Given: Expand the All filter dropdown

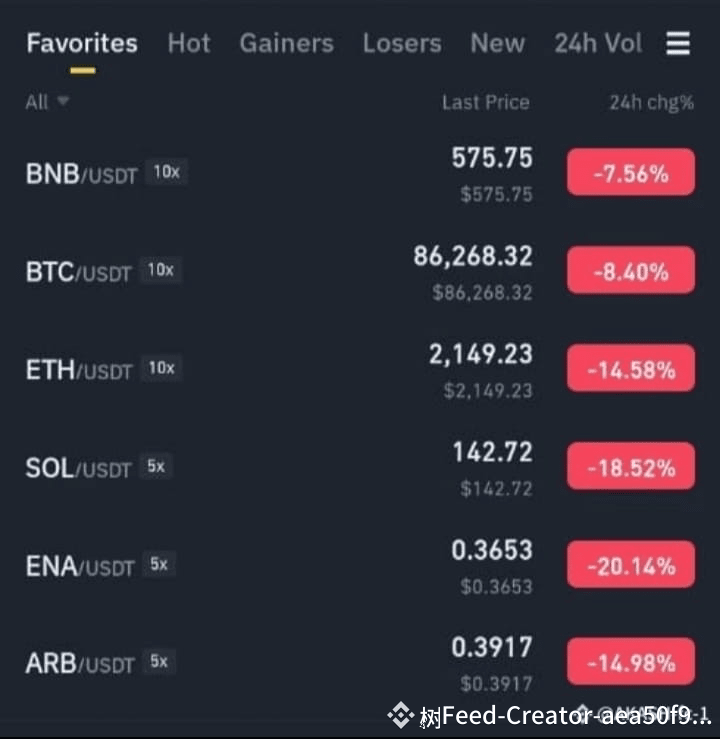Looking at the screenshot, I should click(x=47, y=102).
